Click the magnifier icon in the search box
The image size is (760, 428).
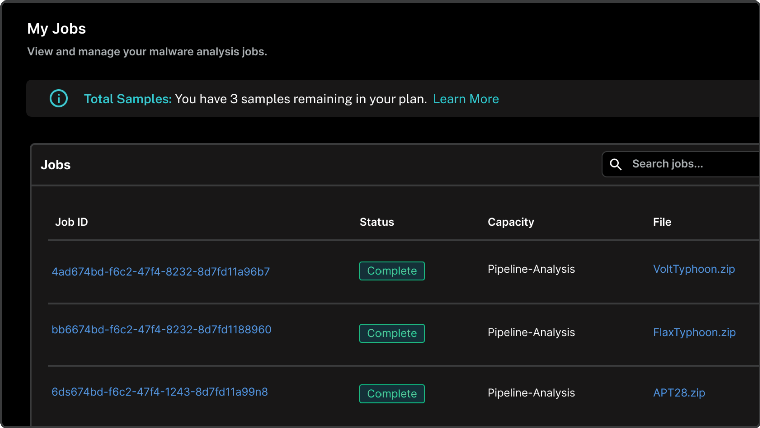point(616,164)
